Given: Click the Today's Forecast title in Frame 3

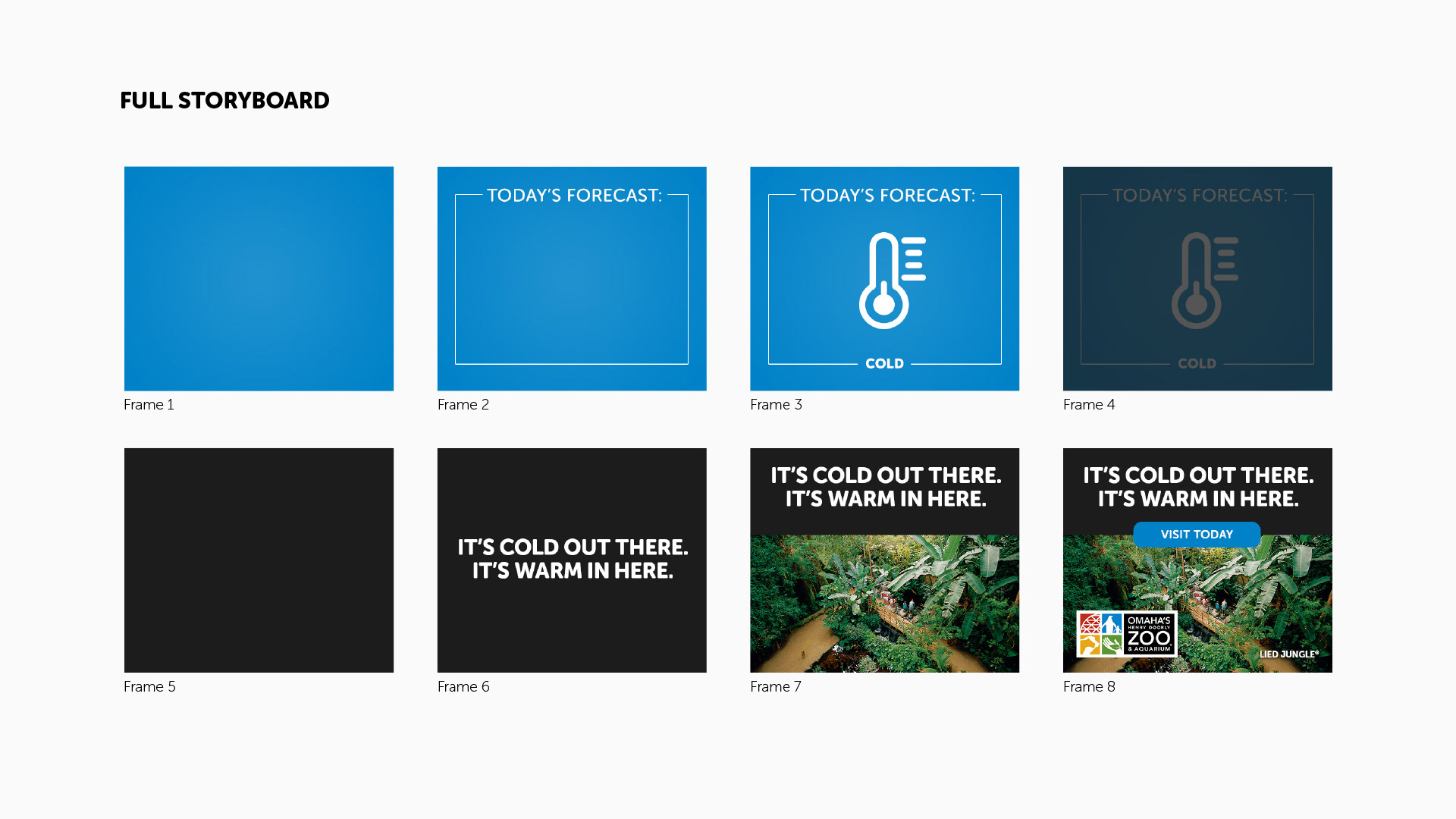Looking at the screenshot, I should (x=887, y=196).
